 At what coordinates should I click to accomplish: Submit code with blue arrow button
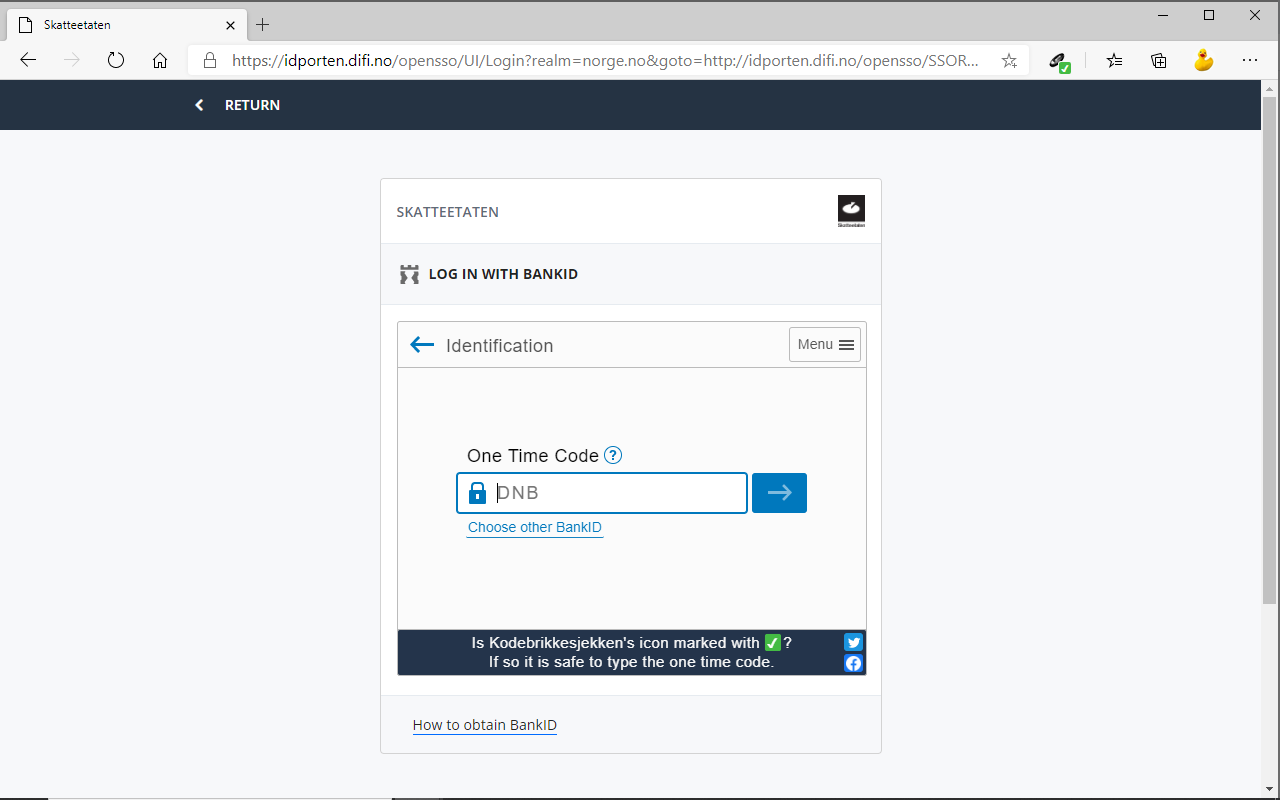click(x=779, y=493)
